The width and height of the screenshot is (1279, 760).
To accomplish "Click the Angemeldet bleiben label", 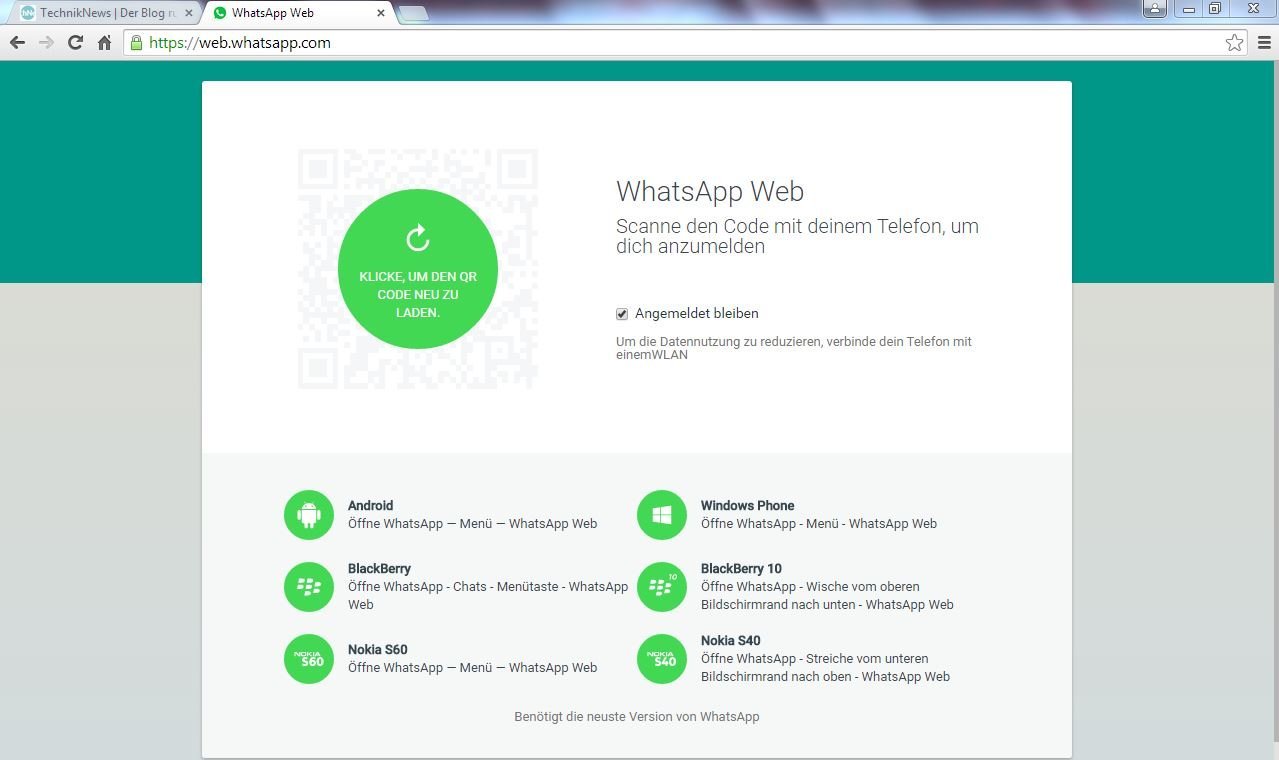I will pos(696,314).
